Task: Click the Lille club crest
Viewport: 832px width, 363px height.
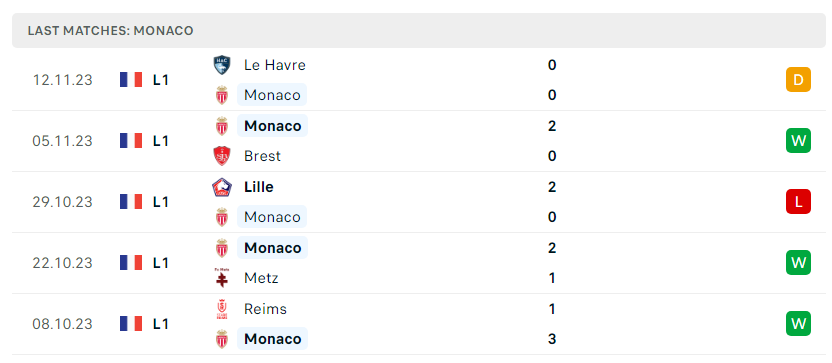Action: pos(222,187)
